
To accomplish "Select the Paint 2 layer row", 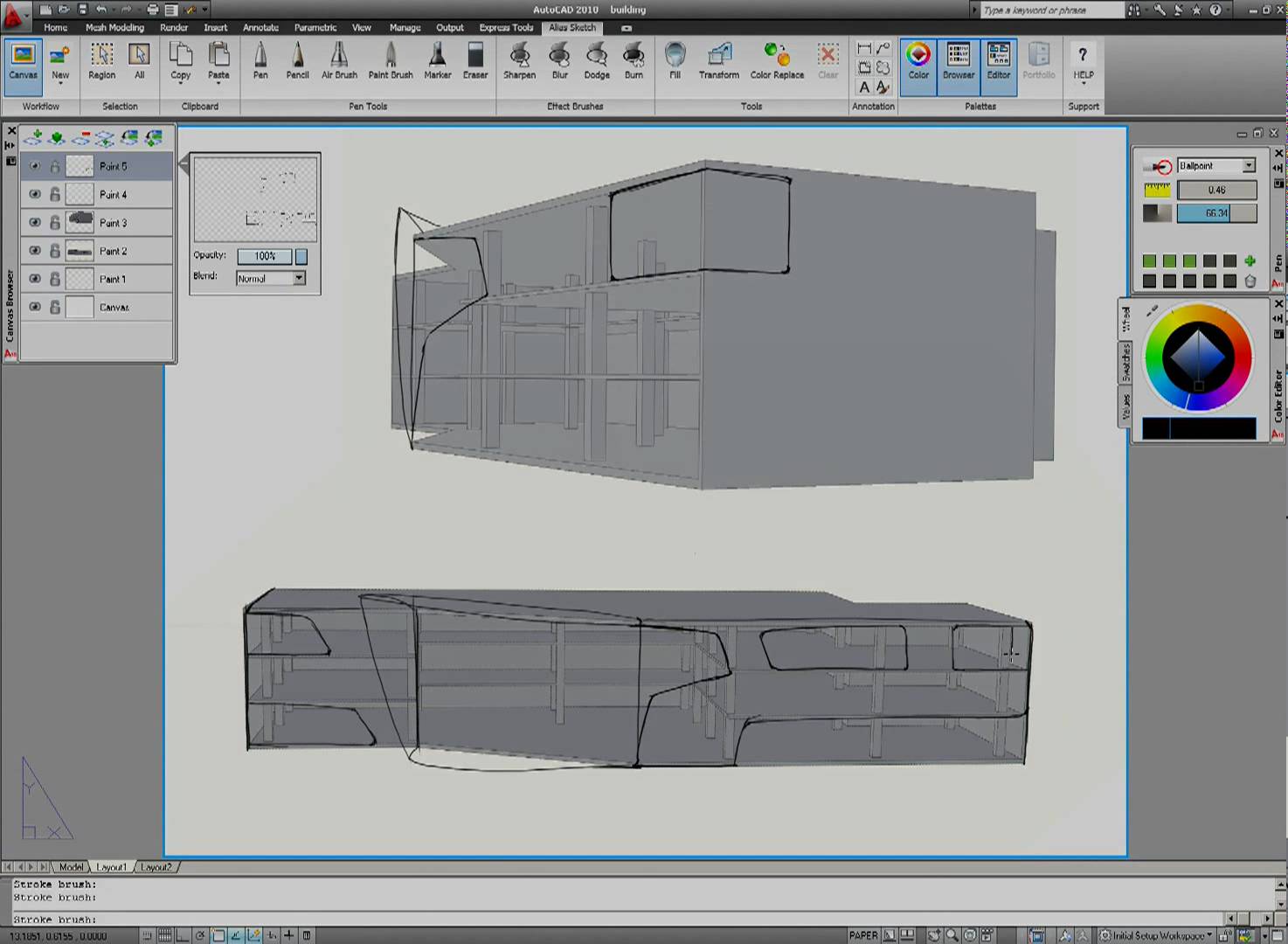I will (96, 250).
